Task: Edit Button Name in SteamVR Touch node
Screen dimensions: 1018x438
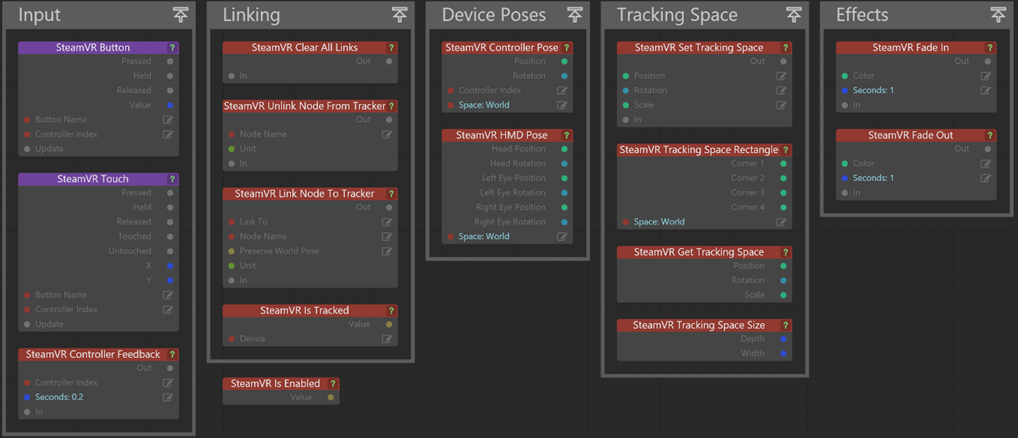Action: 168,295
